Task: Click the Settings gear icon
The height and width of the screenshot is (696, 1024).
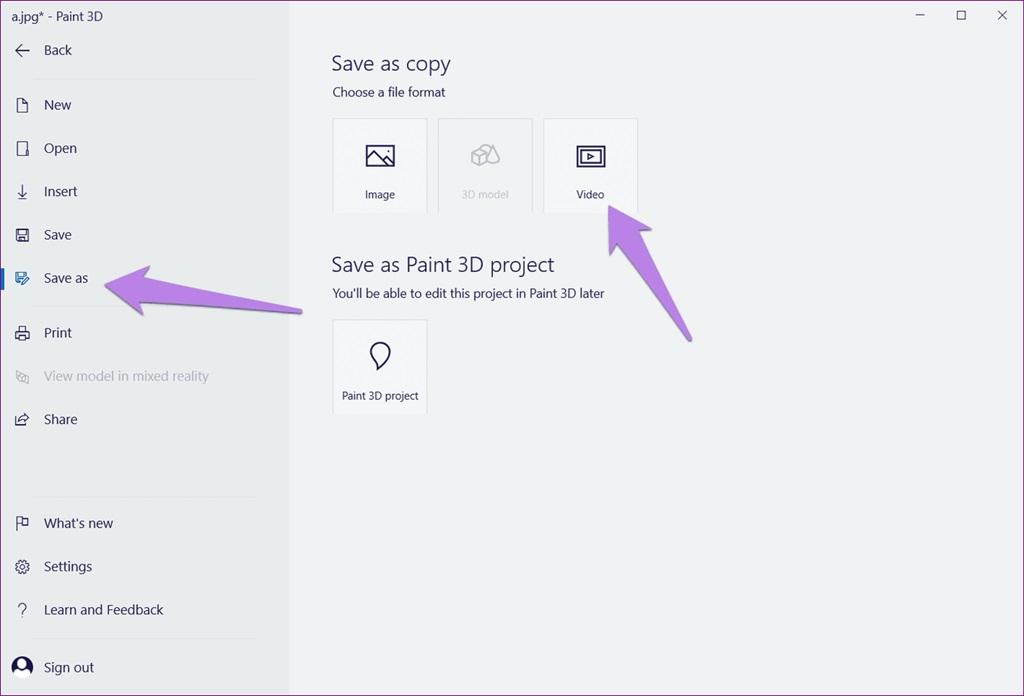Action: tap(22, 567)
